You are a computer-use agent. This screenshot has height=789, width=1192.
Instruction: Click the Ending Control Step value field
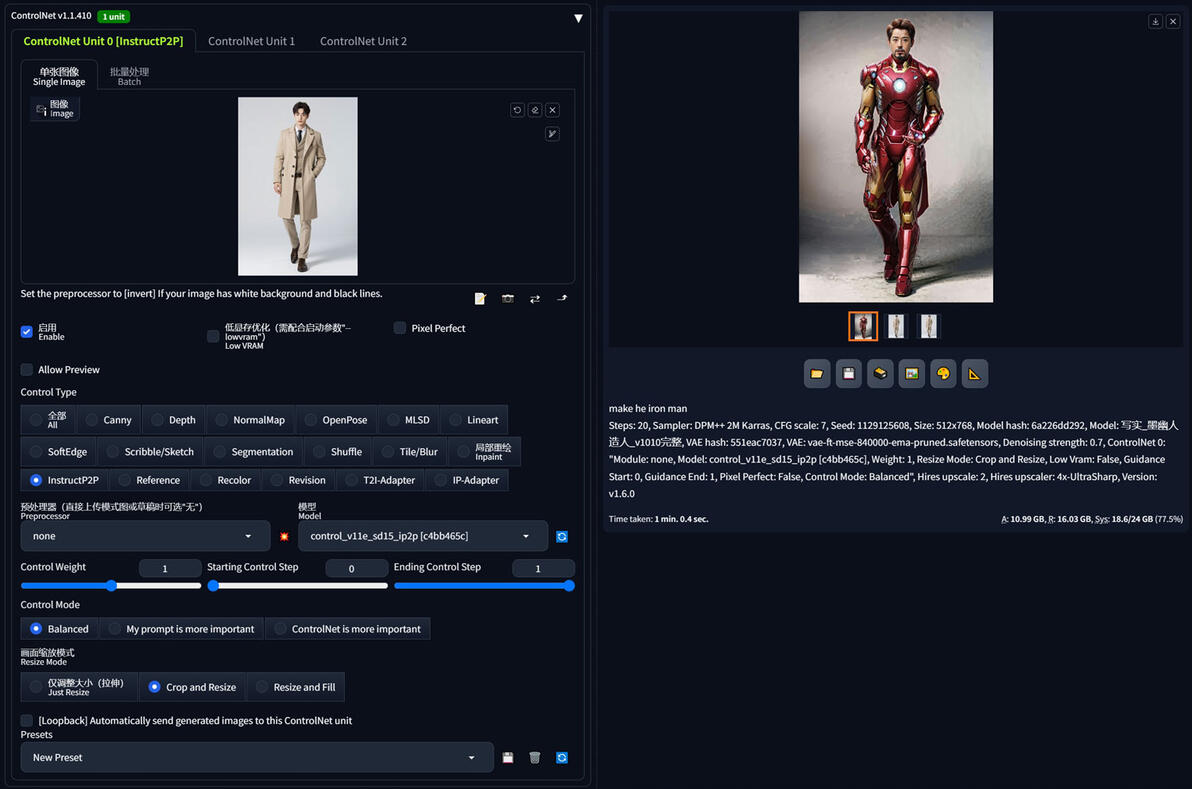tap(543, 569)
